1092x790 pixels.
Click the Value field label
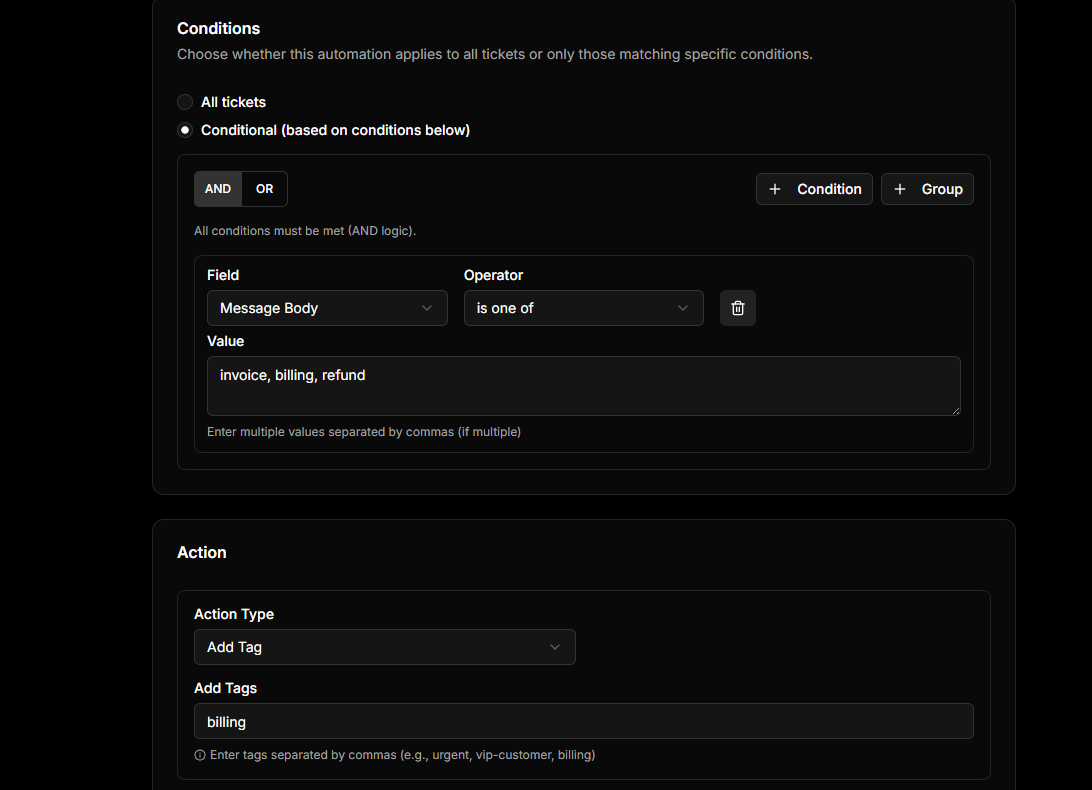coord(225,341)
